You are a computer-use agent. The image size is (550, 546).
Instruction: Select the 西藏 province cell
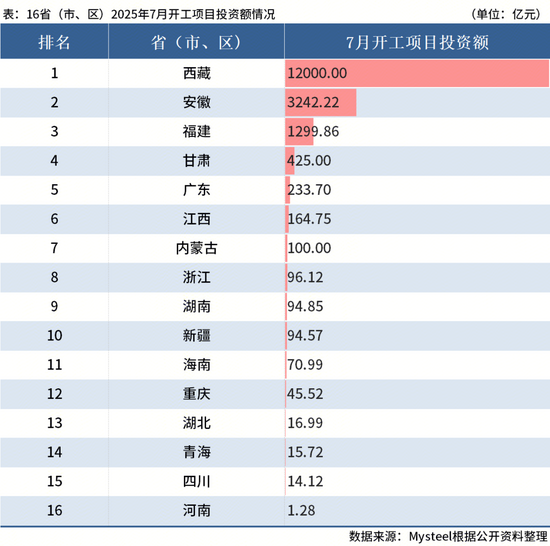pyautogui.click(x=196, y=73)
